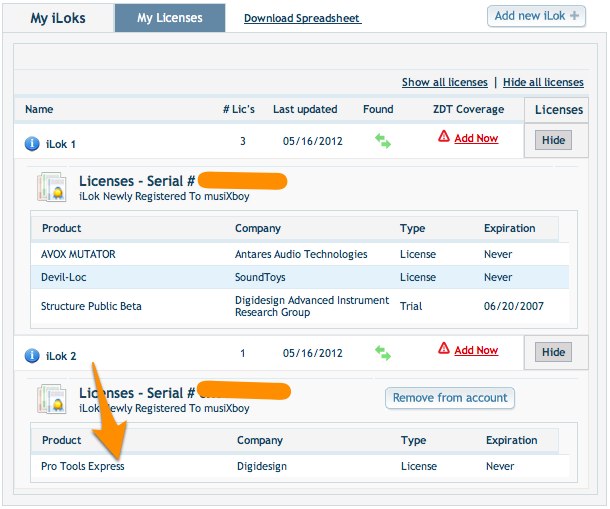This screenshot has width=610, height=509.
Task: Click the Digidesign Advanced Instrument Research Group cell
Action: [312, 306]
